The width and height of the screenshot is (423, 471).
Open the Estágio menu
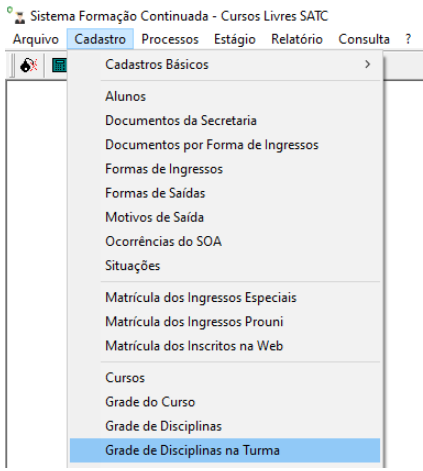235,39
